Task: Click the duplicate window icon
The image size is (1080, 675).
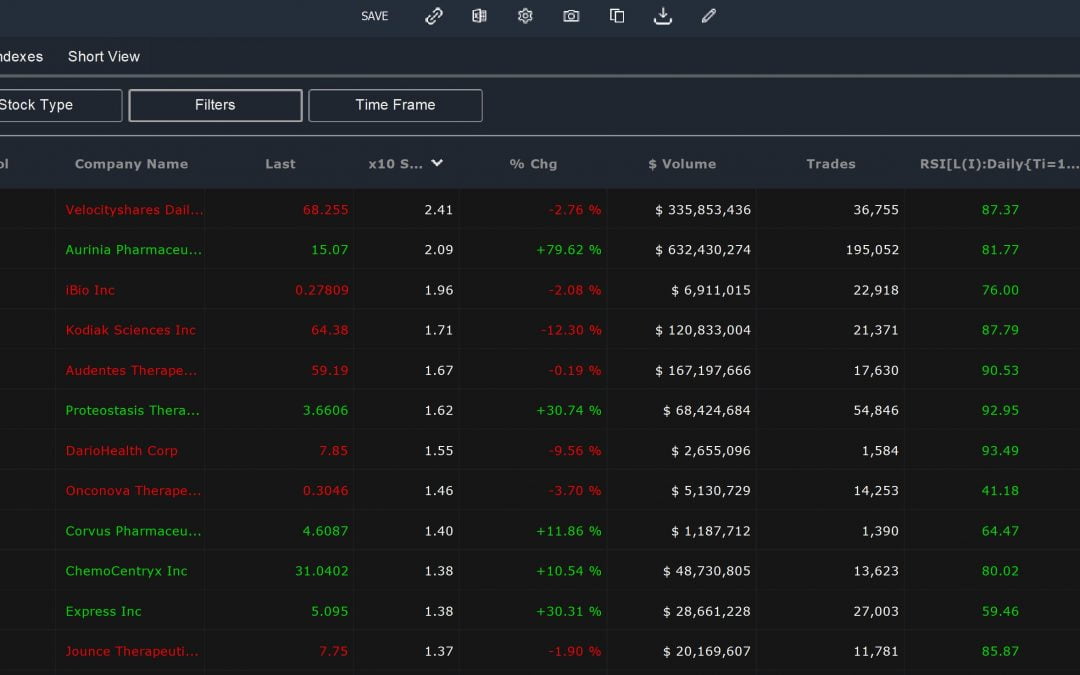Action: coord(617,16)
